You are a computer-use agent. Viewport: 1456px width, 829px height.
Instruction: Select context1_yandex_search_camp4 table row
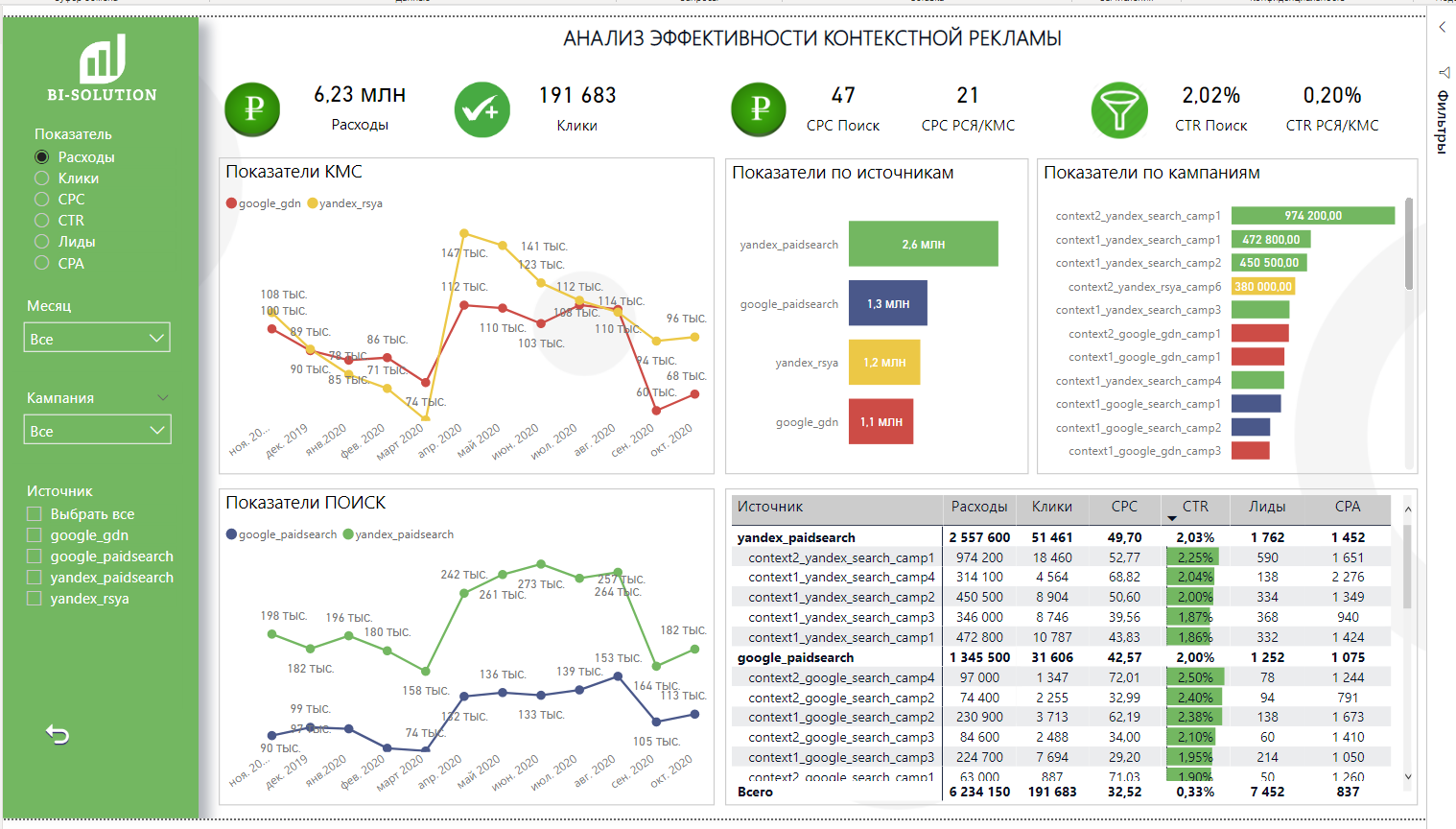(1062, 577)
